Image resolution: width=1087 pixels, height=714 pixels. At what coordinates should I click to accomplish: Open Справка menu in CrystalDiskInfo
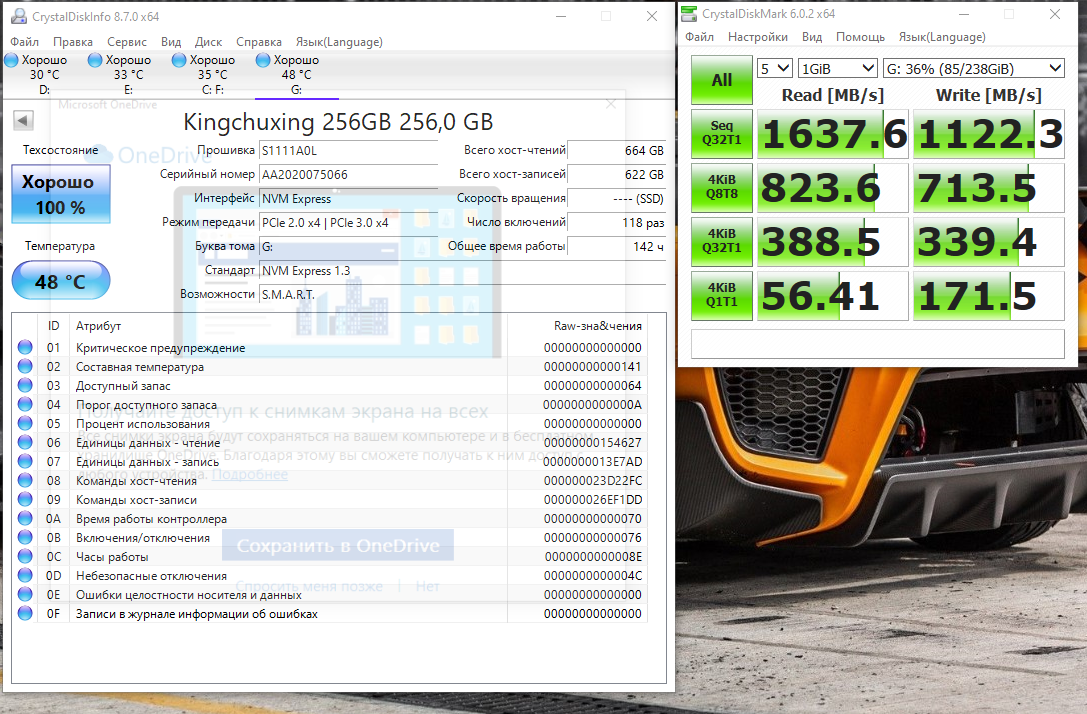click(259, 42)
